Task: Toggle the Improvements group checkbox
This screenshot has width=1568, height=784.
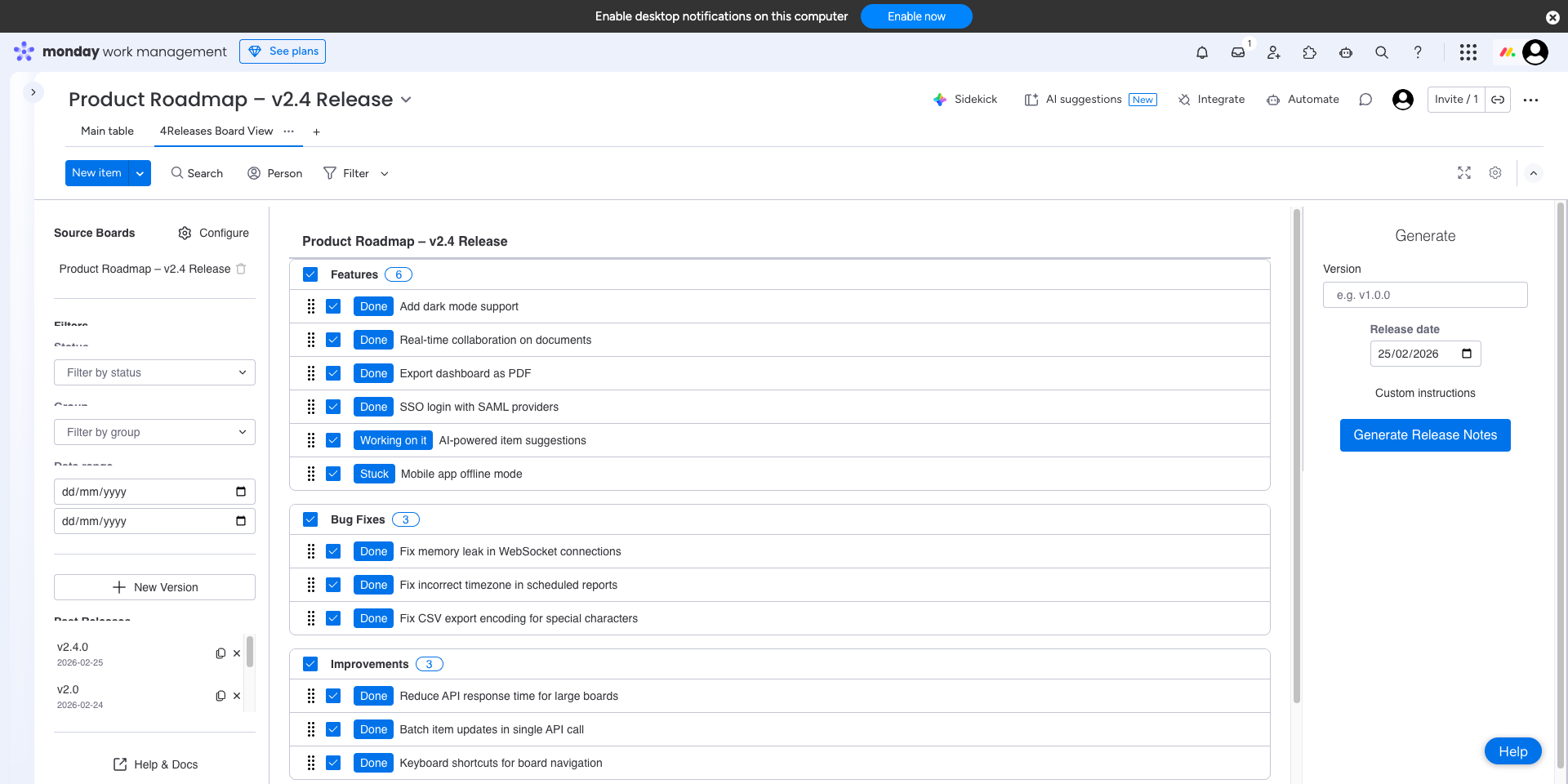Action: 310,664
